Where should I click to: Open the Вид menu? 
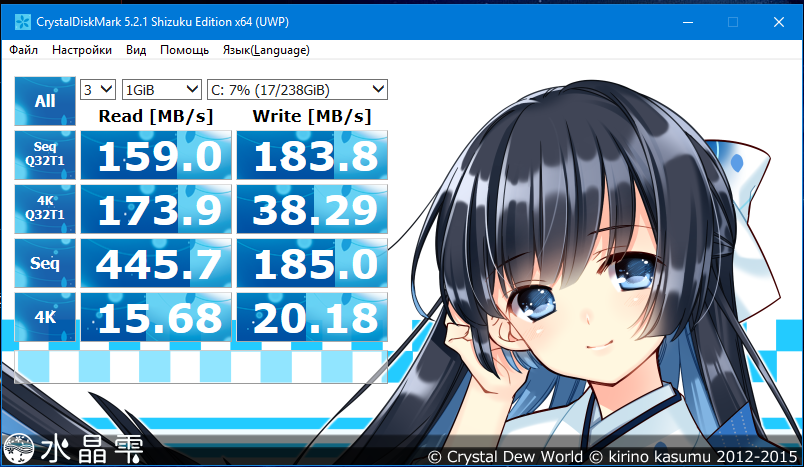click(136, 50)
